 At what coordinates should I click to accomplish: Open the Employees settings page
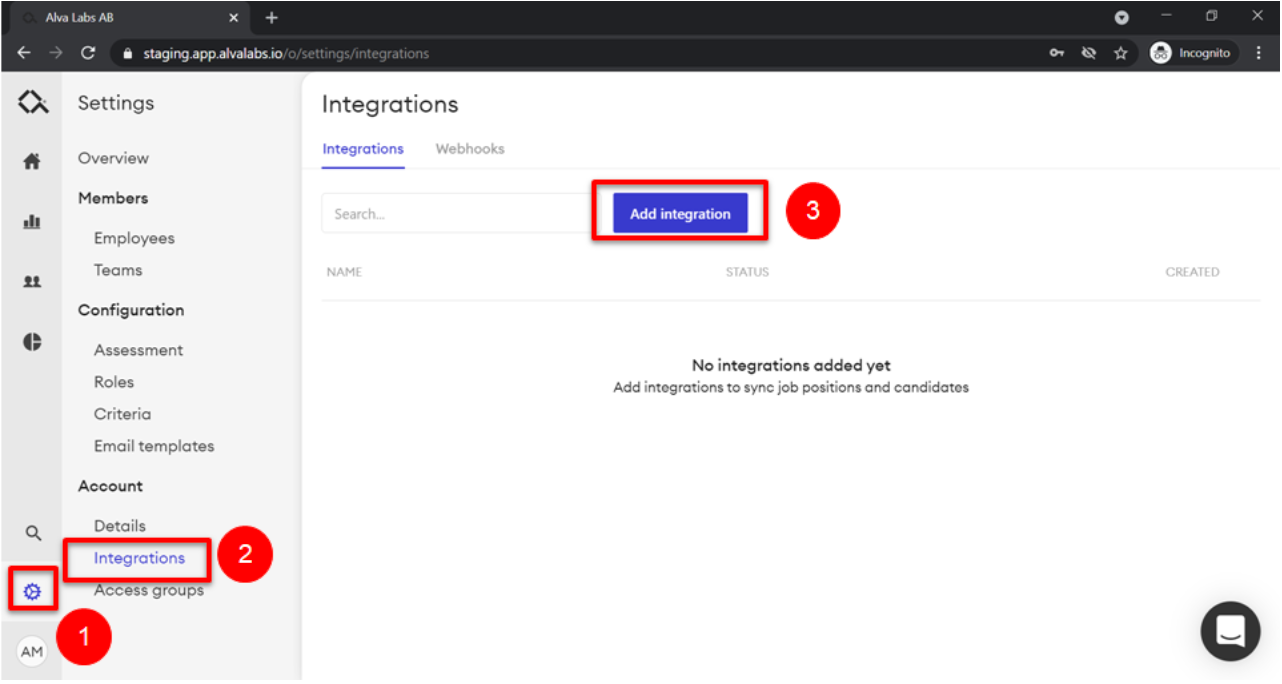(x=134, y=237)
